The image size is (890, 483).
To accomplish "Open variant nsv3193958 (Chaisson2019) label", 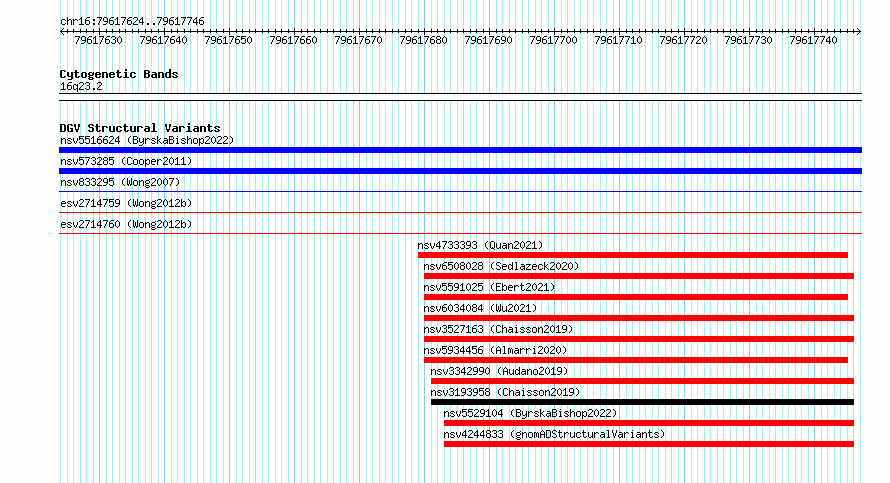I will point(505,392).
